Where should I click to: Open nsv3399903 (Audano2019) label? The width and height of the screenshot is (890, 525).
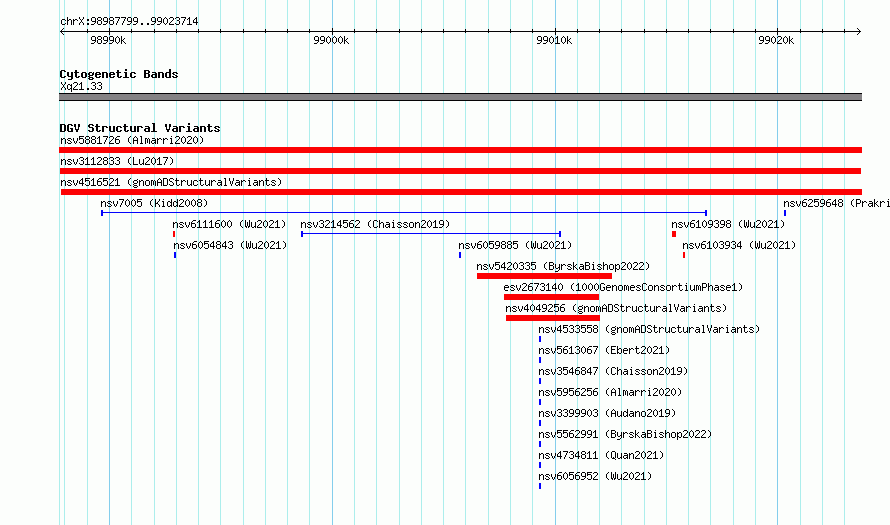tap(607, 413)
